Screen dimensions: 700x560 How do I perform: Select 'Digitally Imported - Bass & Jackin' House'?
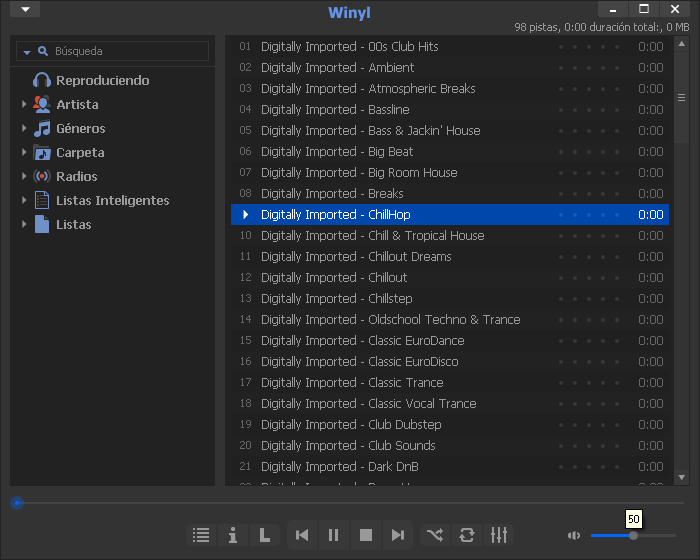[x=450, y=130]
